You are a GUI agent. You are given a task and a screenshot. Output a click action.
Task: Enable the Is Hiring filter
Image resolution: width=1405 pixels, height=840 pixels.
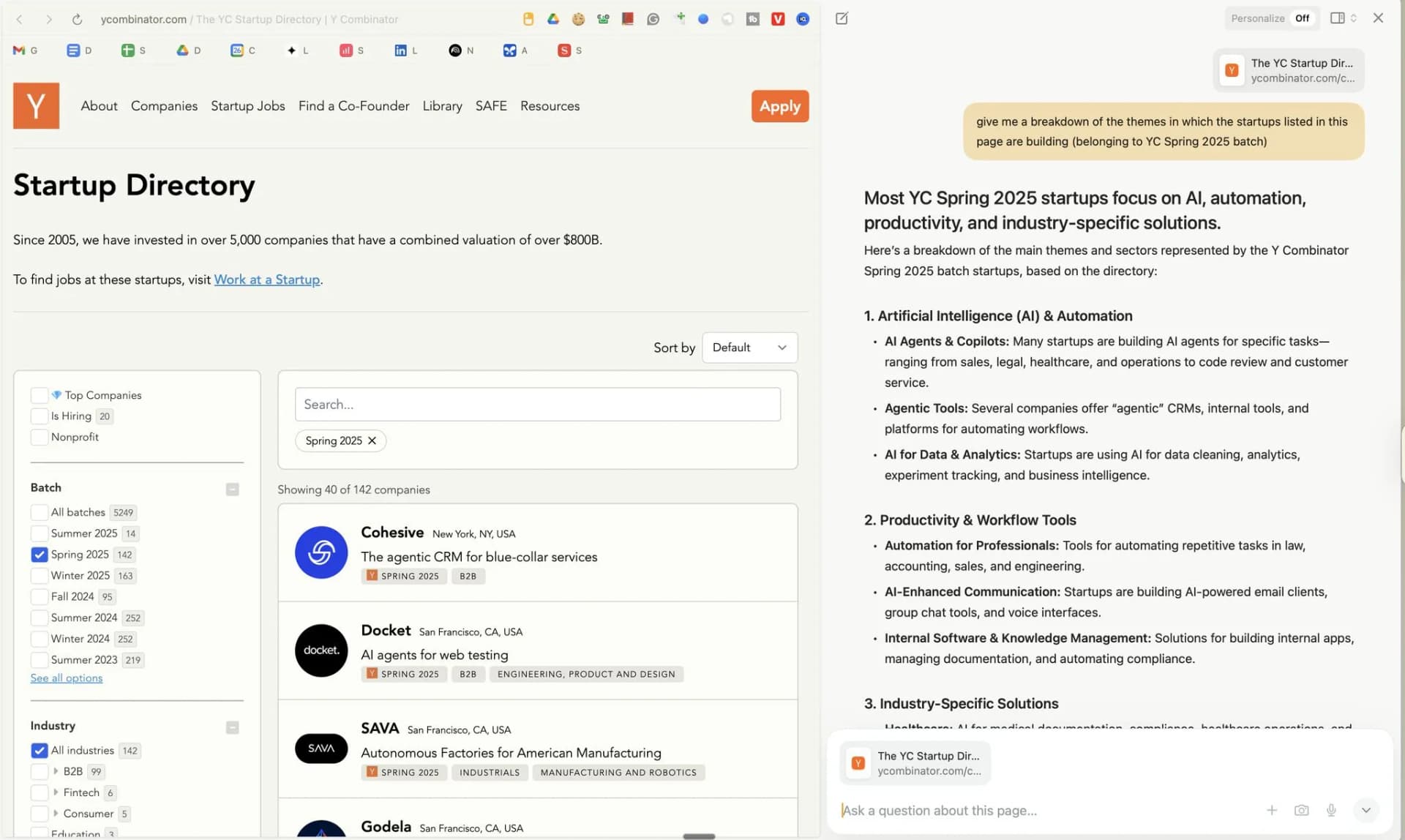click(x=39, y=416)
